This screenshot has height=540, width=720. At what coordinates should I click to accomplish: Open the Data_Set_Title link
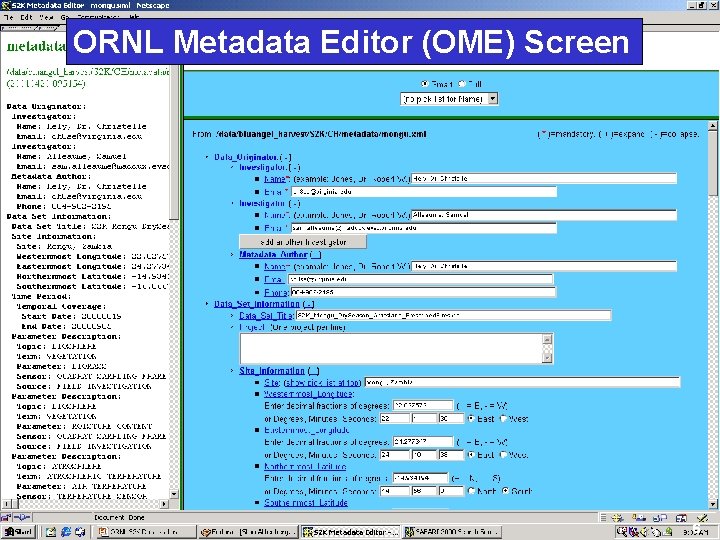[266, 315]
